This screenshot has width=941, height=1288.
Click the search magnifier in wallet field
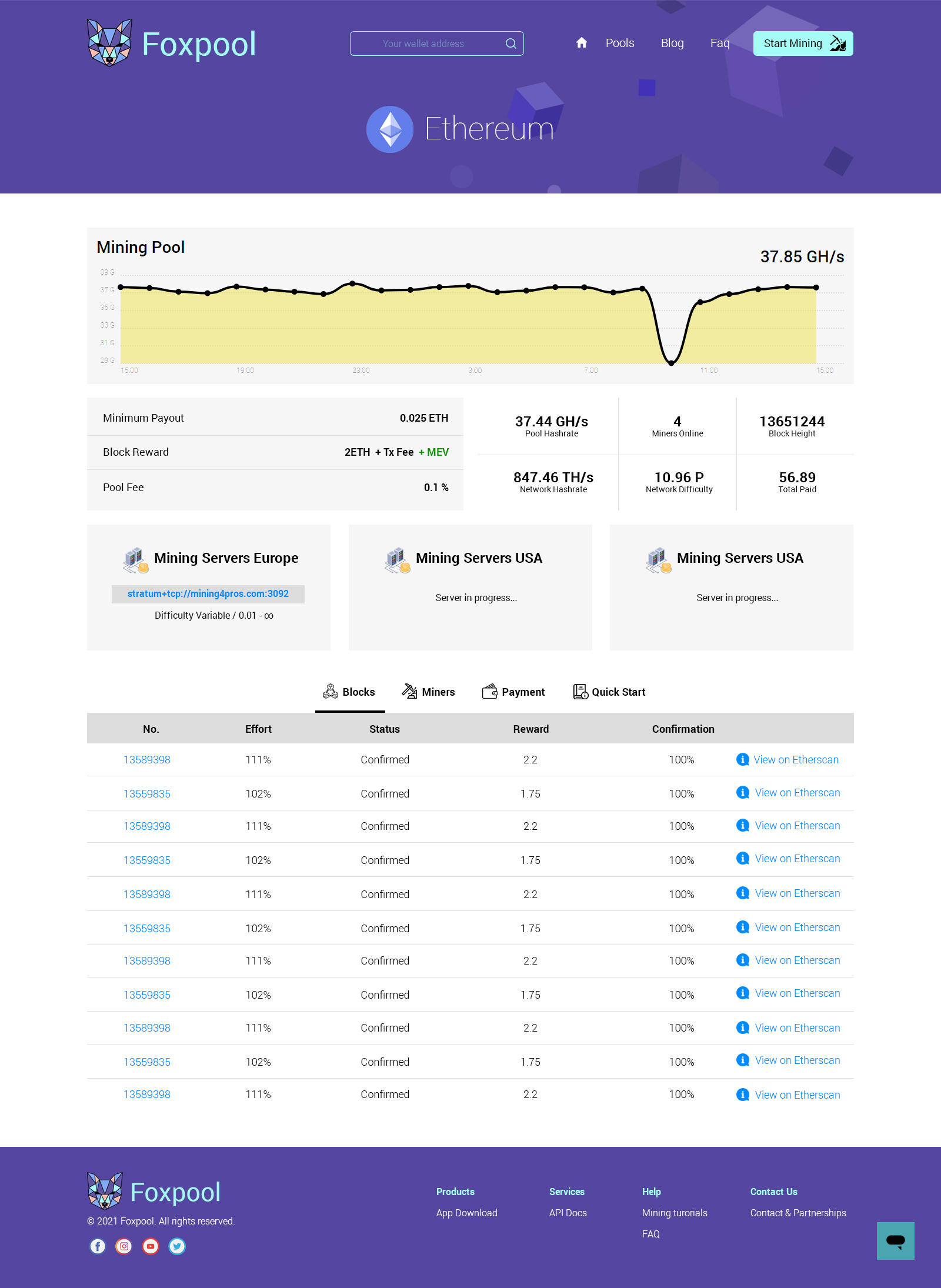pyautogui.click(x=510, y=44)
